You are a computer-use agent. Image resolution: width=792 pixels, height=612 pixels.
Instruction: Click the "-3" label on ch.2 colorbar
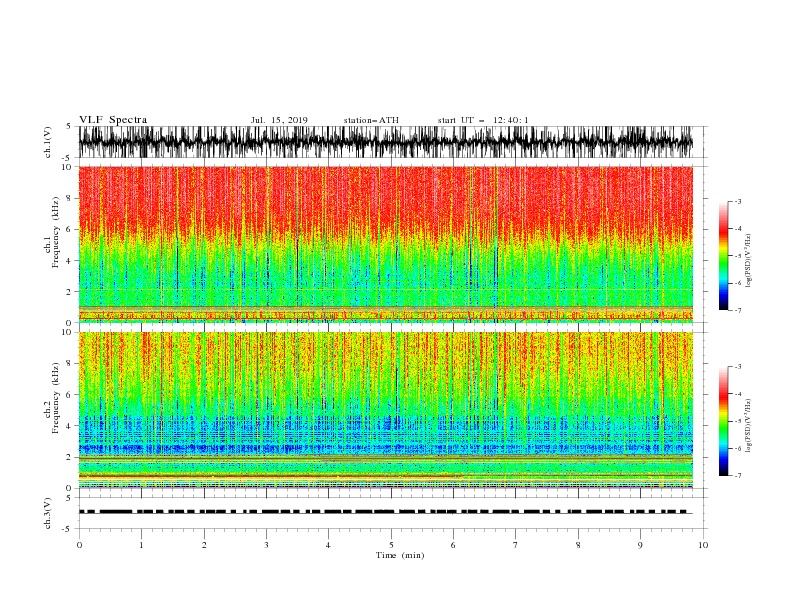737,367
